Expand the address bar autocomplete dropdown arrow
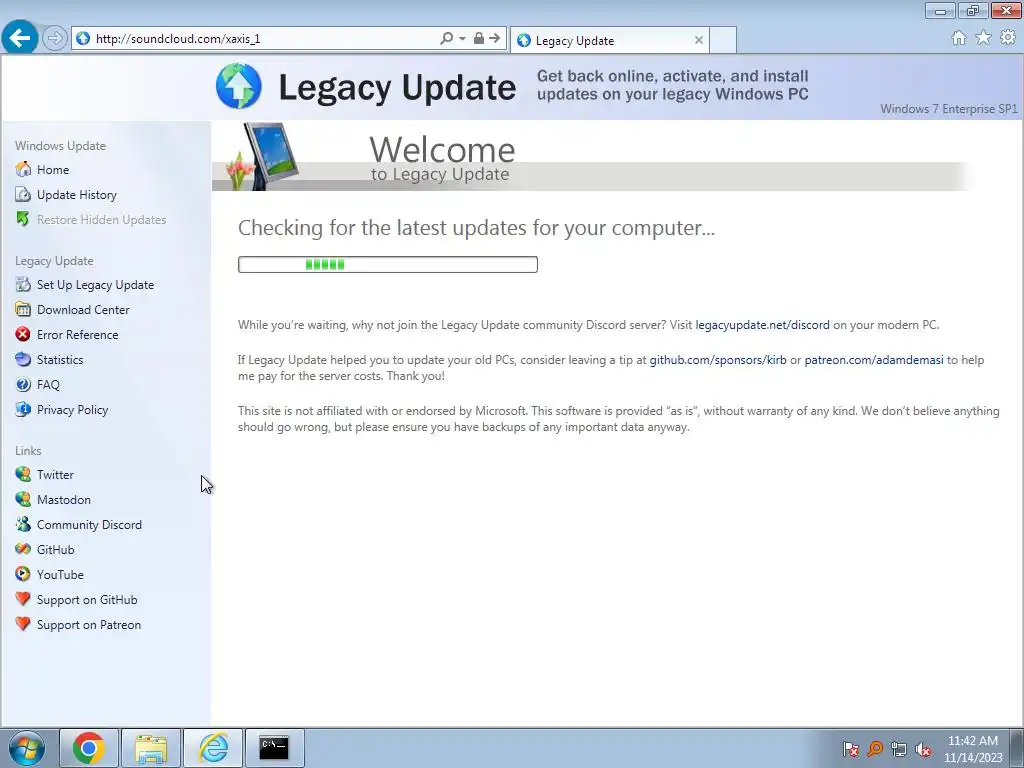 (462, 39)
